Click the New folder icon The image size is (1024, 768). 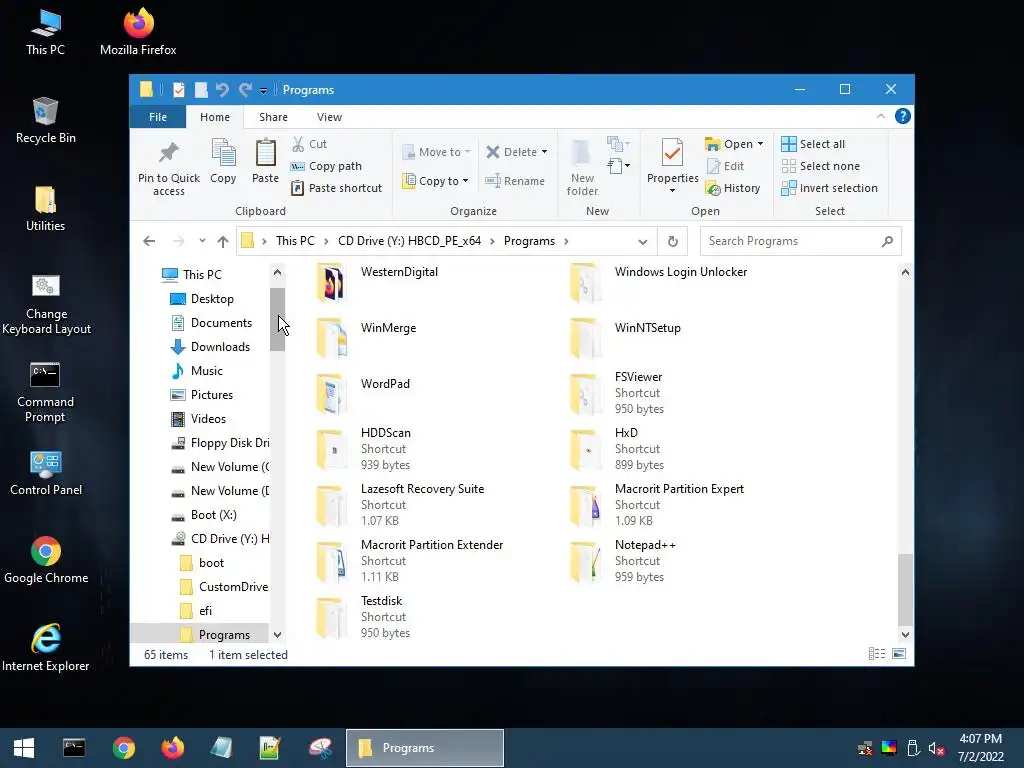[x=582, y=167]
